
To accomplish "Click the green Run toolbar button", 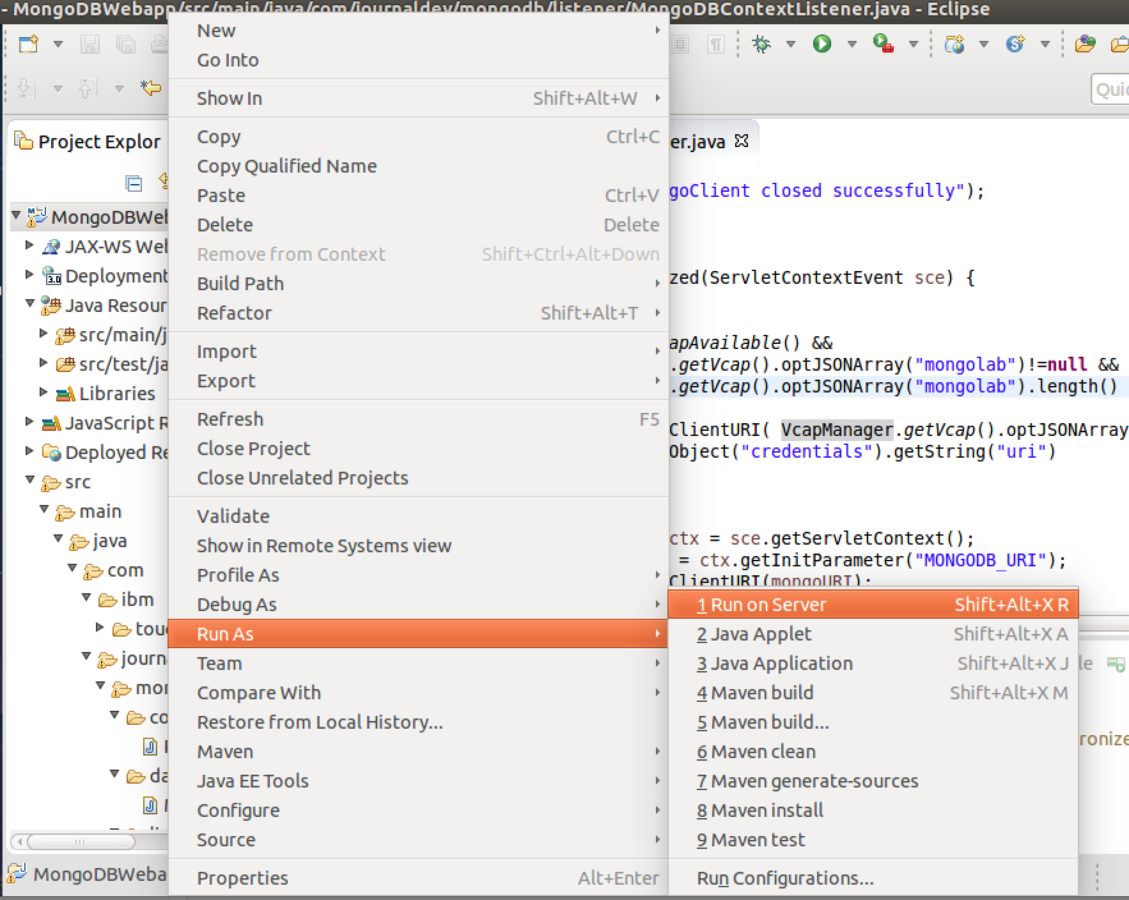I will point(822,44).
